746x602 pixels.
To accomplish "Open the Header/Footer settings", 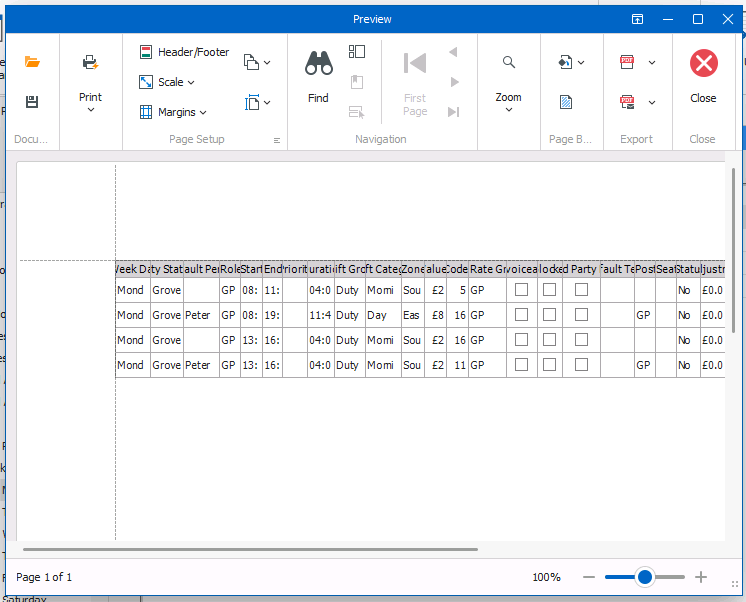I will coord(184,52).
